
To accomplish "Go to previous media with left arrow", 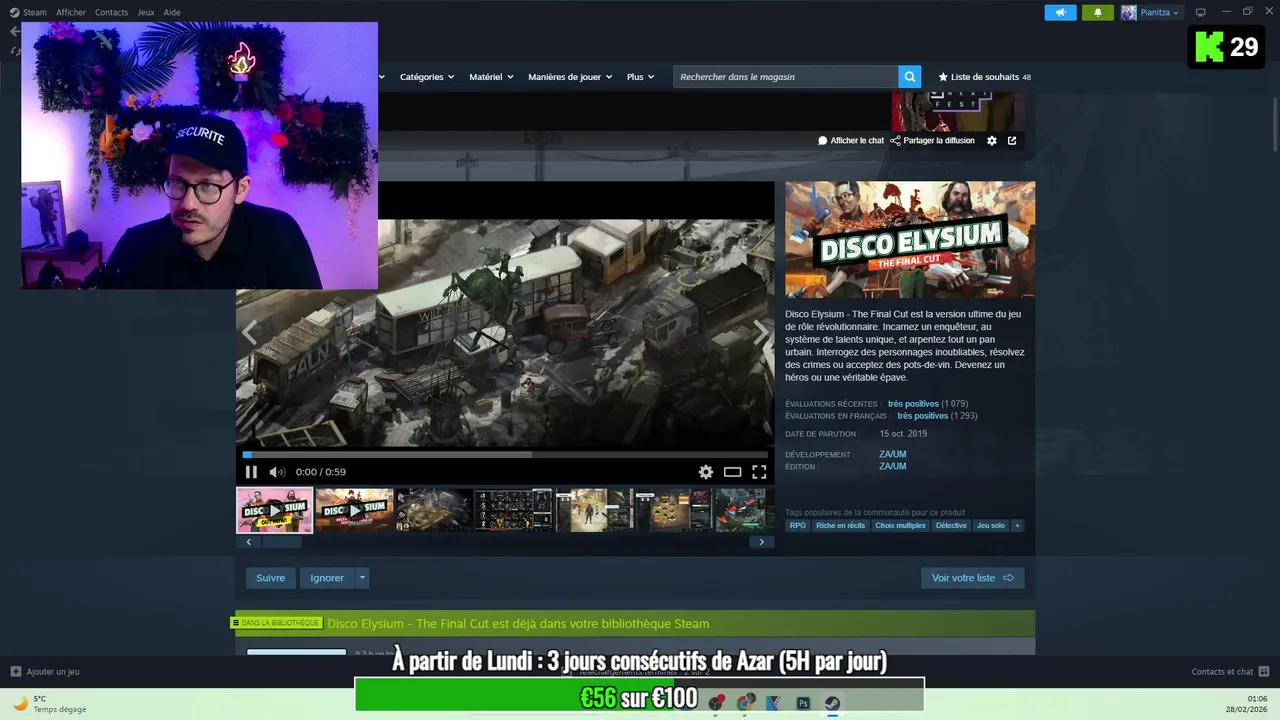I will [250, 332].
